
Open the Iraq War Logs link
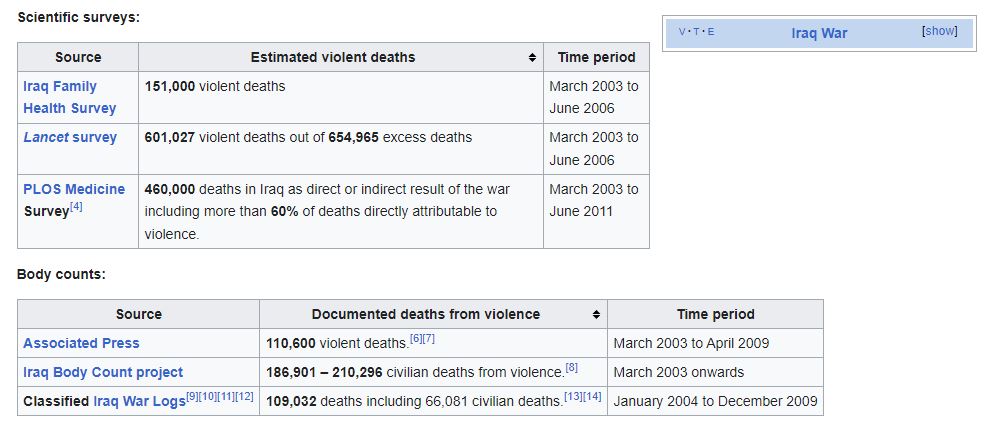click(139, 401)
